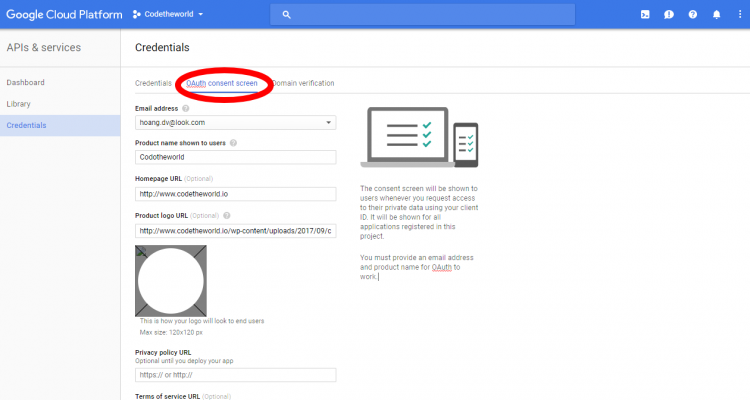Select Credentials in the sidebar
Image resolution: width=750 pixels, height=400 pixels.
60,125
